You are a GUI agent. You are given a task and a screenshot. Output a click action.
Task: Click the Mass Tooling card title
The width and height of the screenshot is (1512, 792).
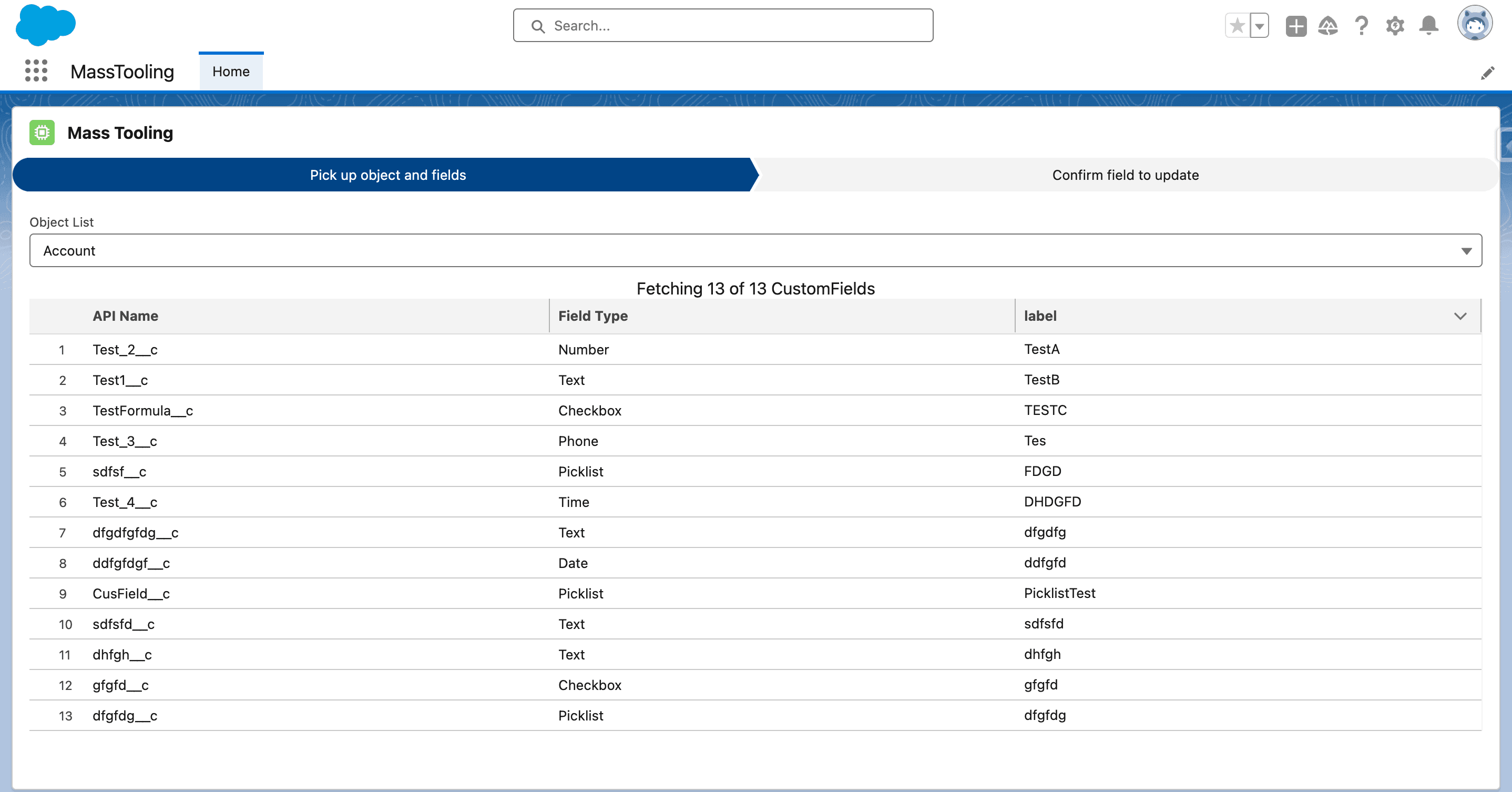click(x=120, y=133)
